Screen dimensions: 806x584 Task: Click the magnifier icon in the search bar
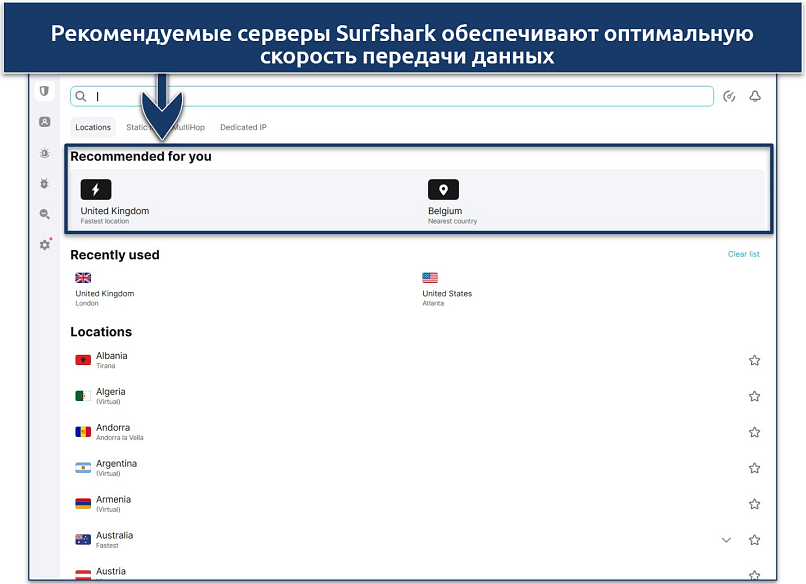(x=81, y=96)
